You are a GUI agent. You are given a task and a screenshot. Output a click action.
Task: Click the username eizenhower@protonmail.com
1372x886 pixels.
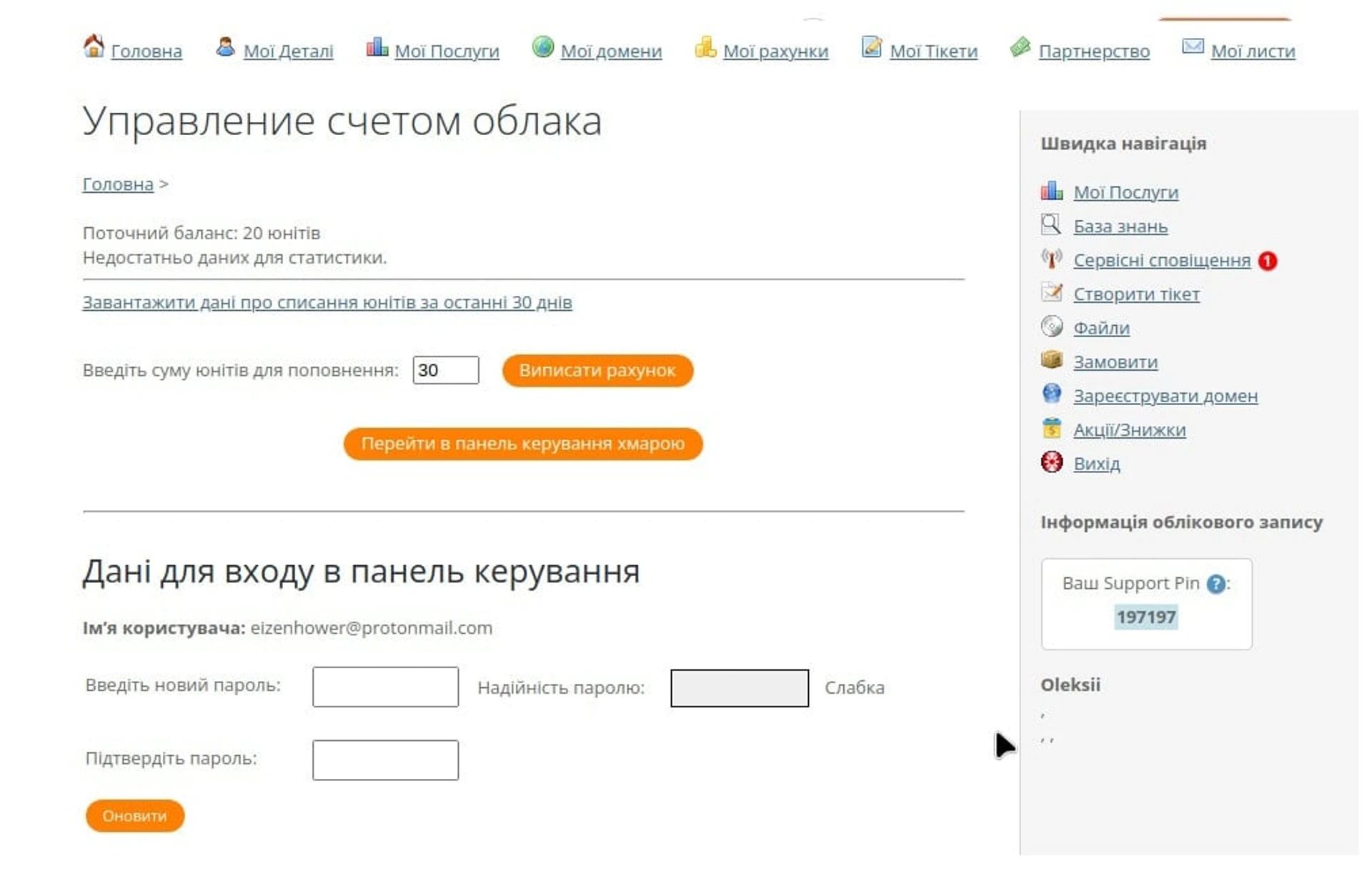point(372,628)
